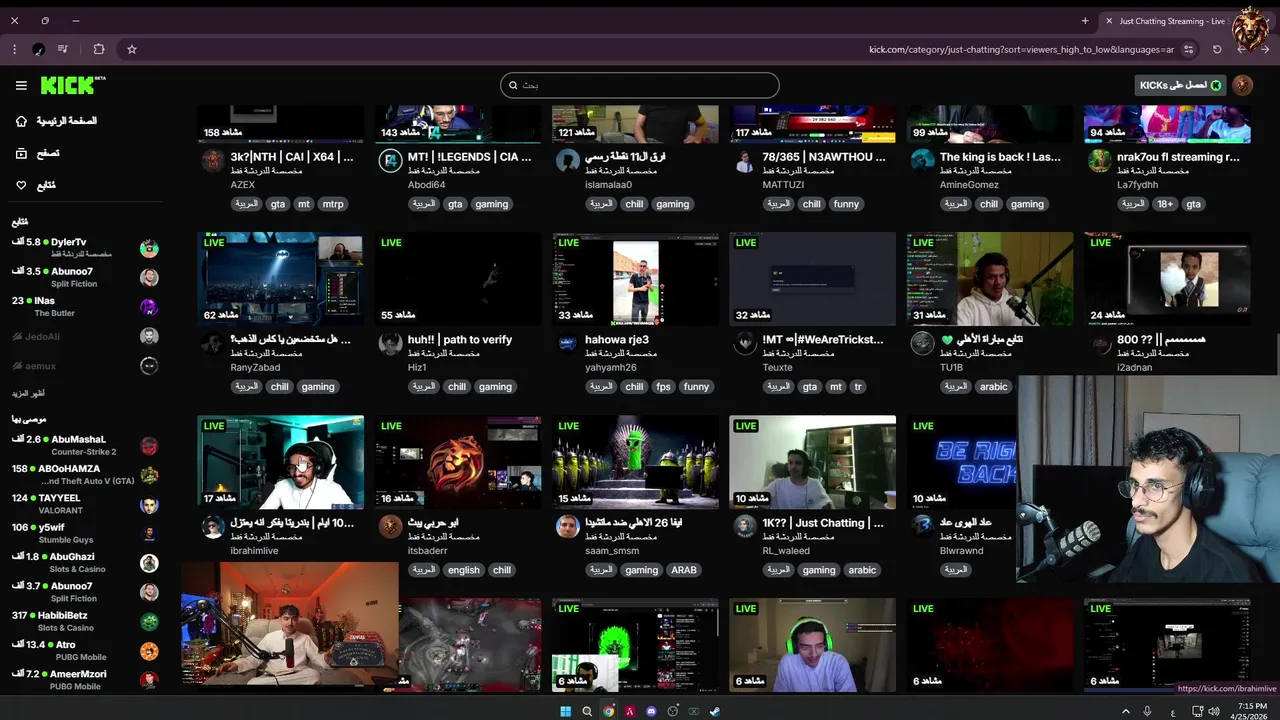Click '18+' tag under La7fydhh stream
This screenshot has width=1280, height=720.
click(x=1165, y=204)
